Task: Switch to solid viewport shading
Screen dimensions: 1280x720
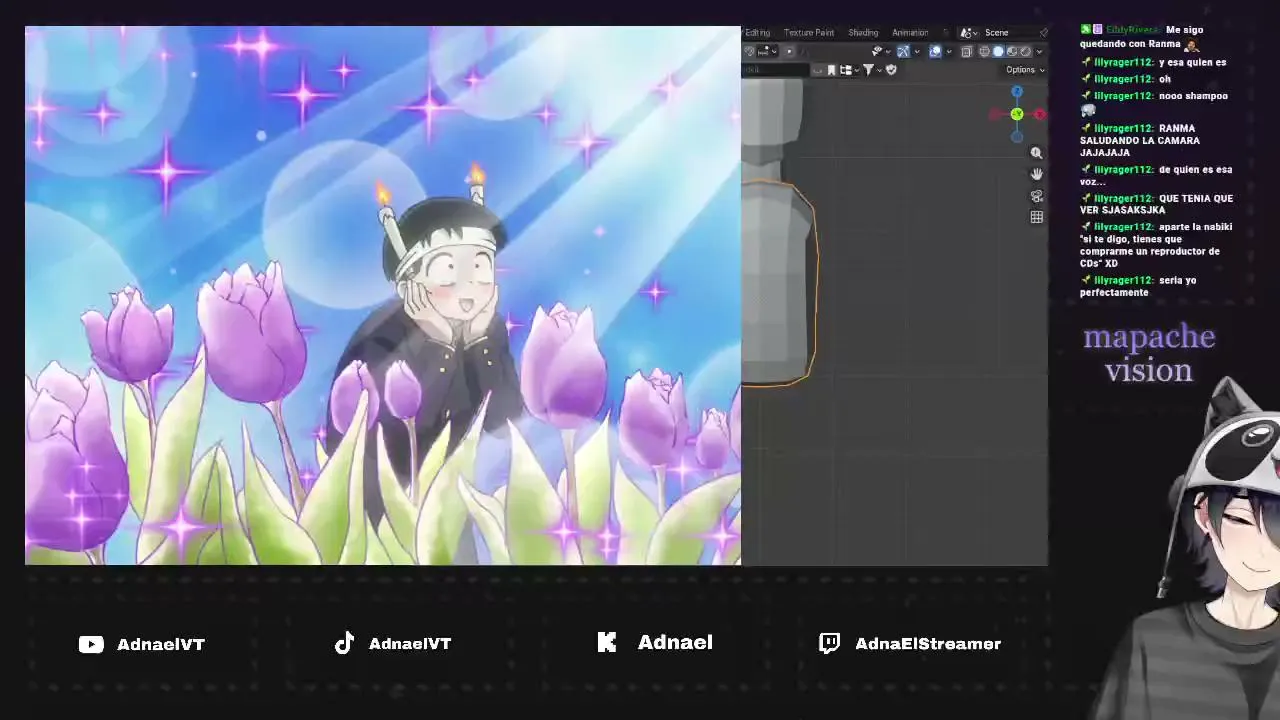Action: pyautogui.click(x=997, y=51)
